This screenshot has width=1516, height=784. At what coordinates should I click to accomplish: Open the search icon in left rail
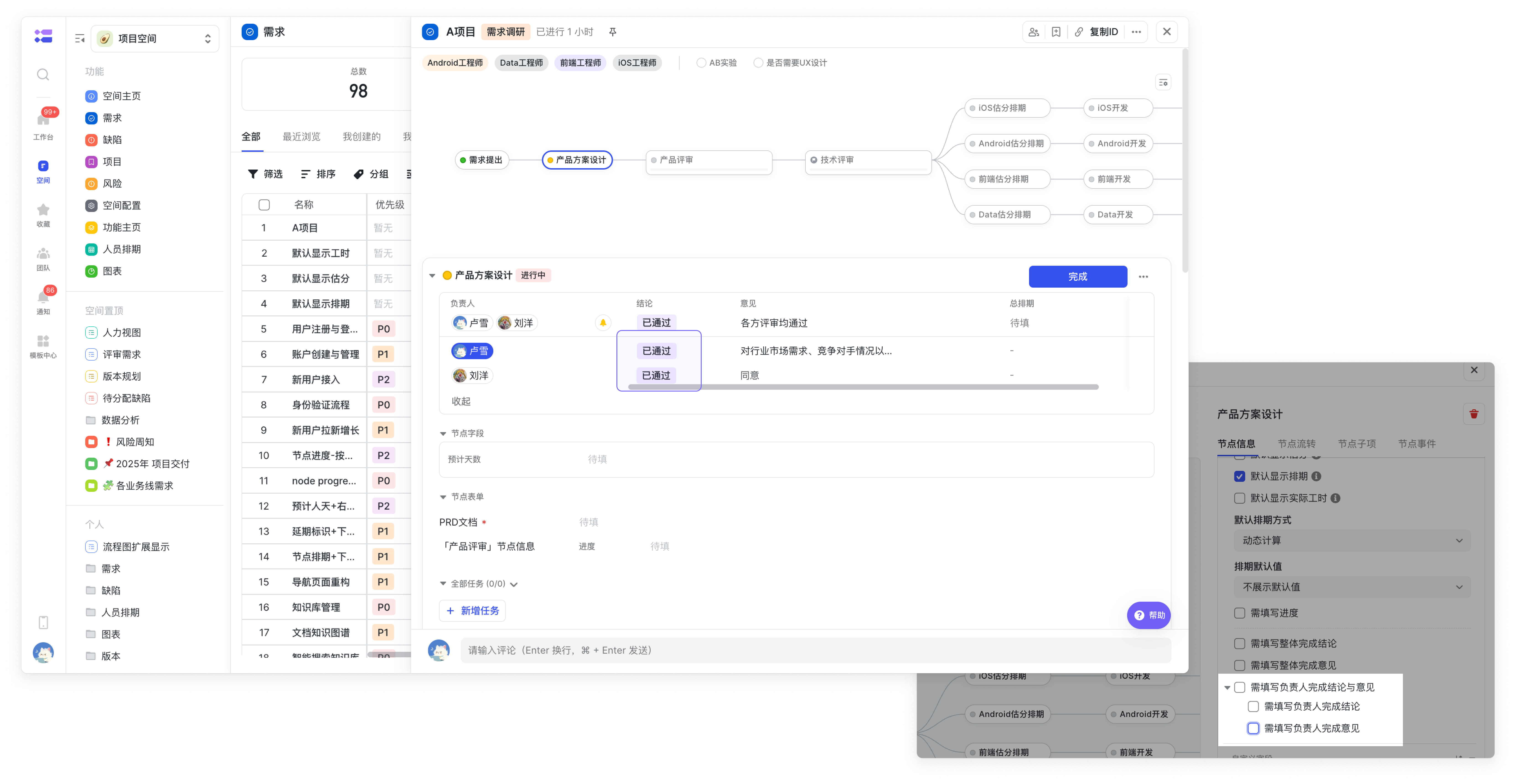[43, 75]
